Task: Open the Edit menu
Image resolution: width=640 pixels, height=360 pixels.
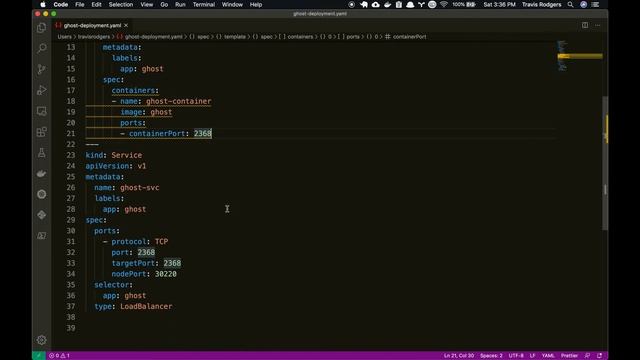Action: coord(96,4)
